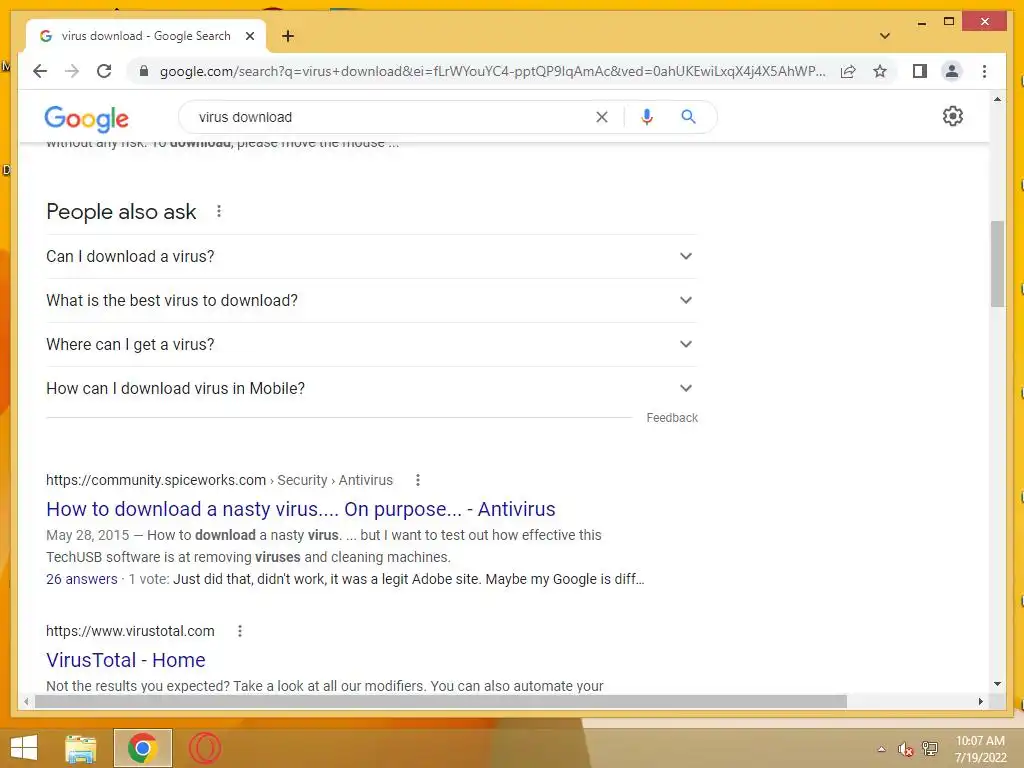Minimize the Chrome window

point(921,22)
